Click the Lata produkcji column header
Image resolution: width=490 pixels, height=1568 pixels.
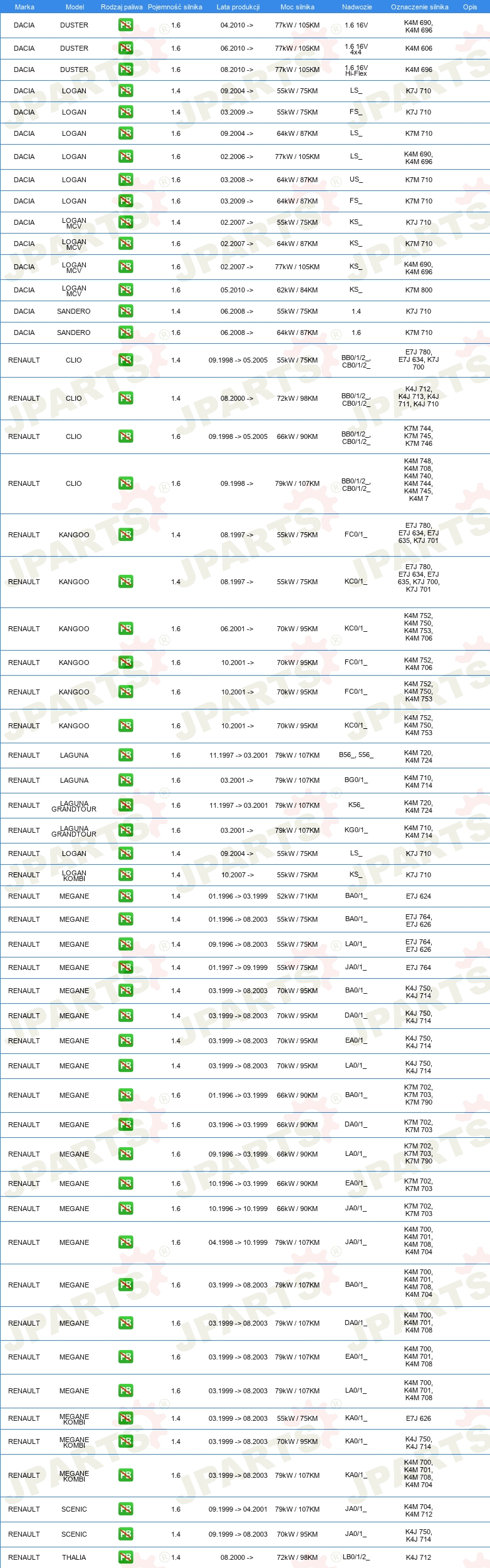click(x=238, y=7)
